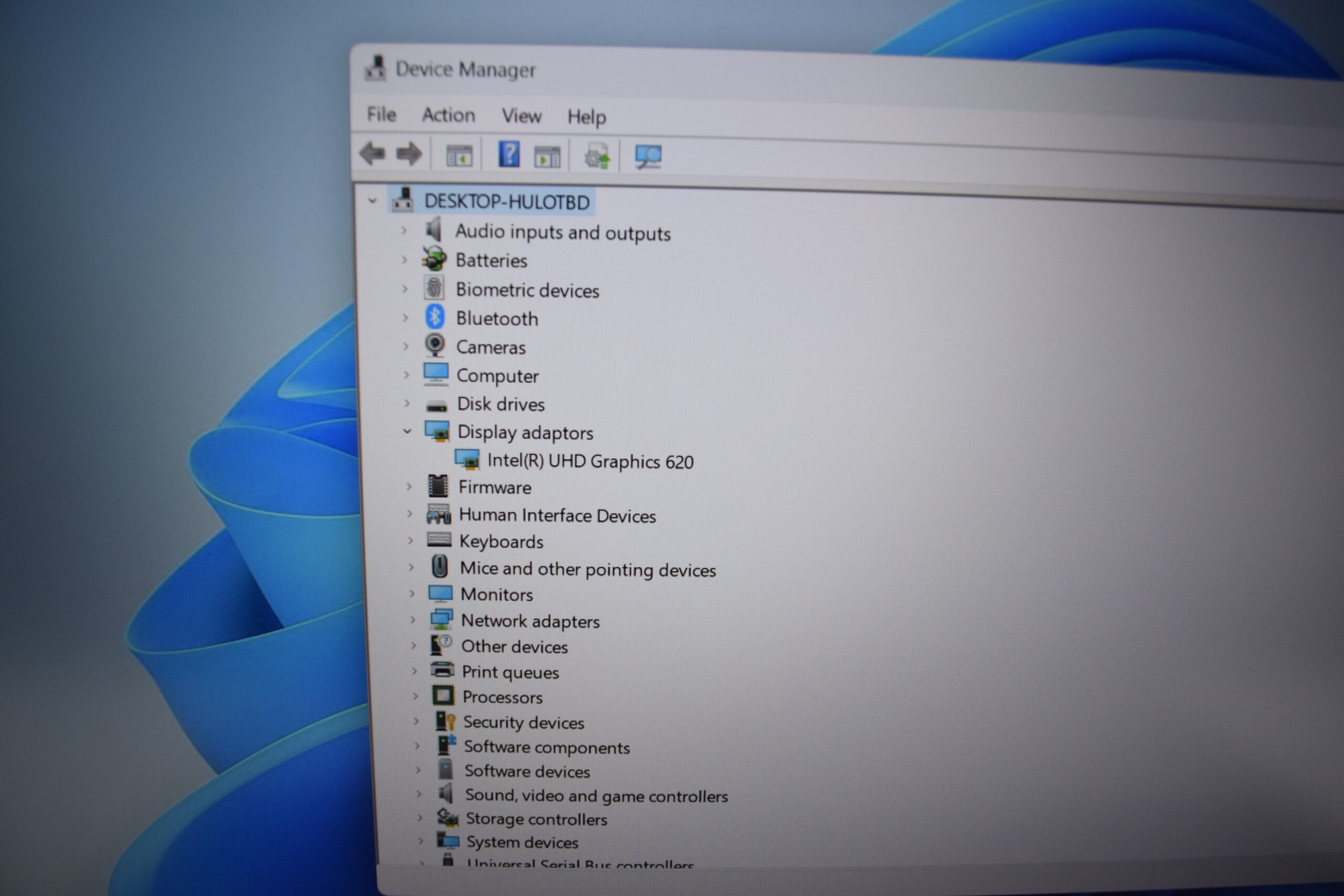Select the Software devices label
The image size is (1344, 896).
point(528,771)
